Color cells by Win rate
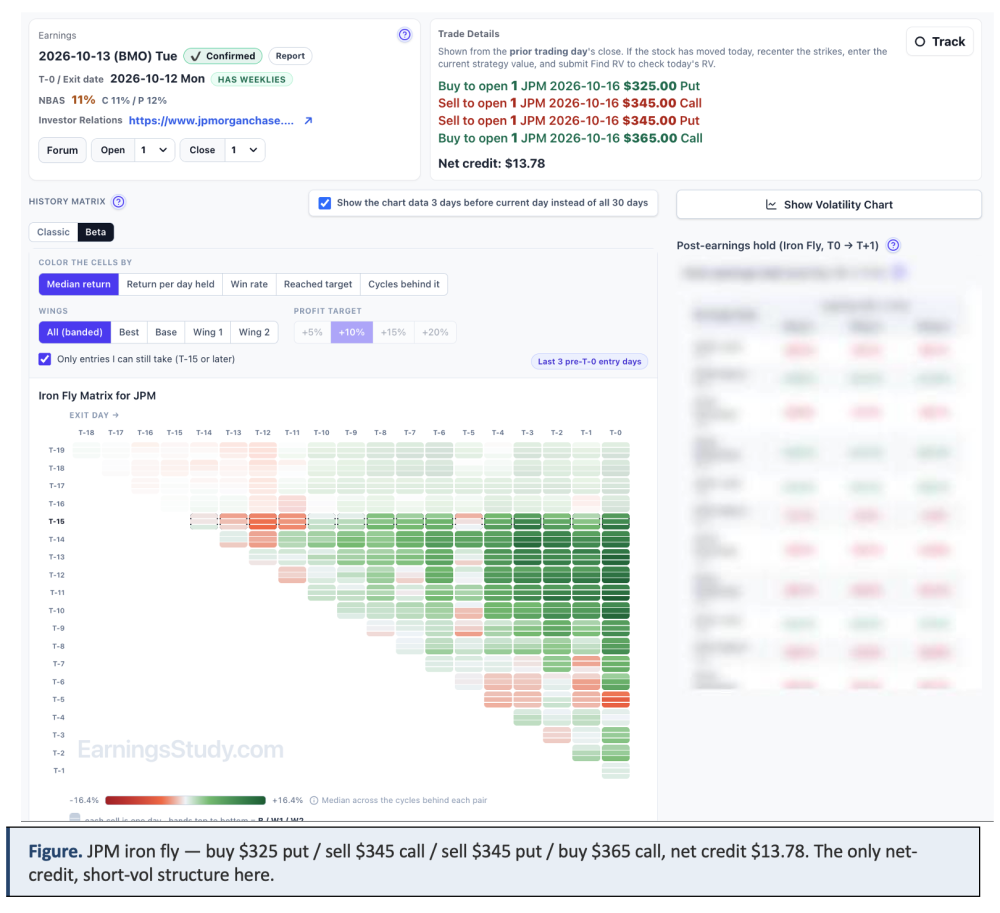 coord(249,284)
